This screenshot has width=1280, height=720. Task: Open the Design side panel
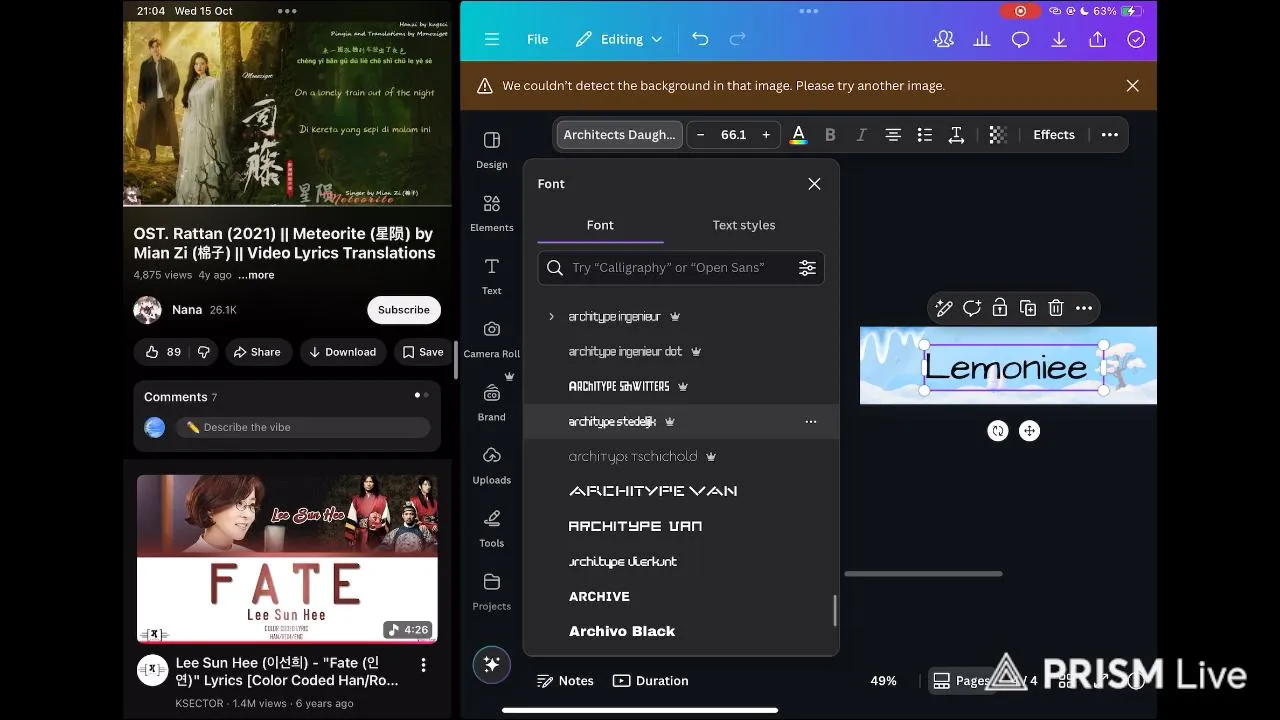[491, 150]
